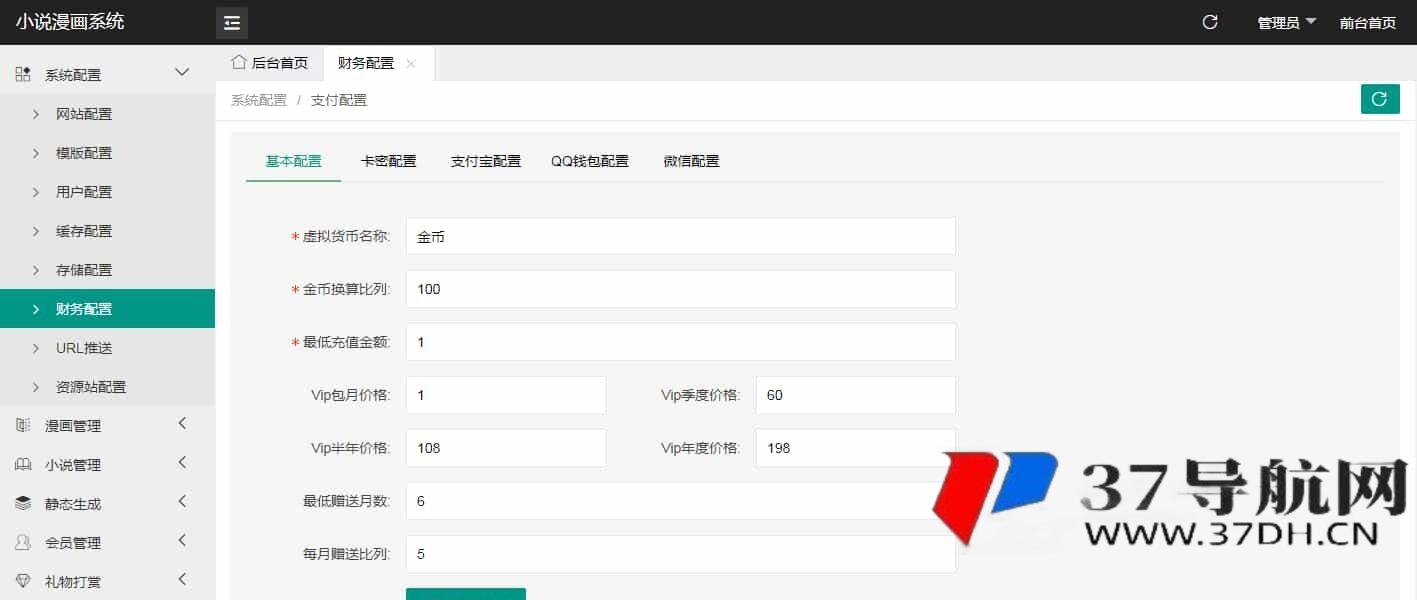Click the 前台首页 link
The image size is (1417, 600).
pyautogui.click(x=1368, y=21)
